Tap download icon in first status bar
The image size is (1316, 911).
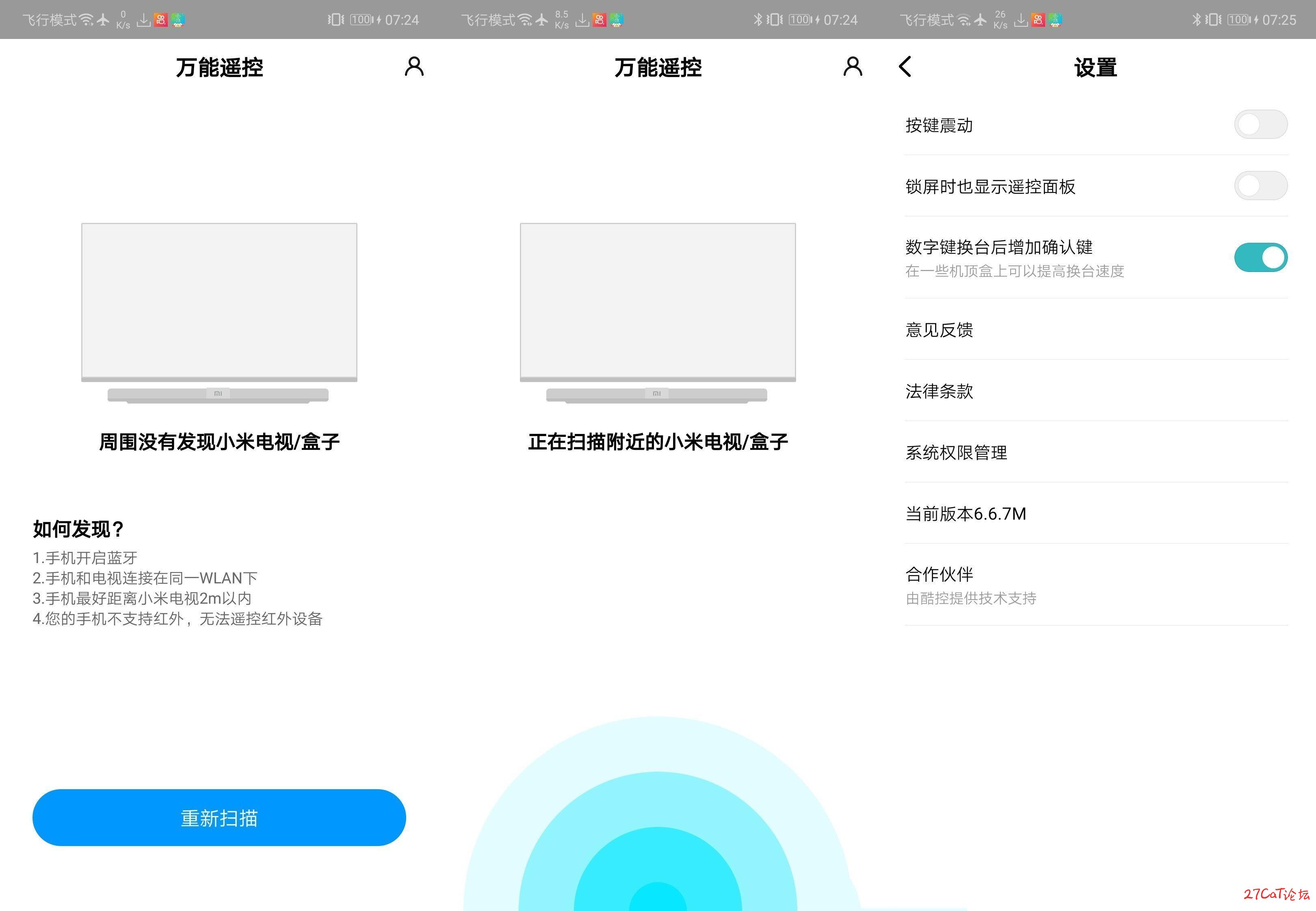(x=144, y=21)
